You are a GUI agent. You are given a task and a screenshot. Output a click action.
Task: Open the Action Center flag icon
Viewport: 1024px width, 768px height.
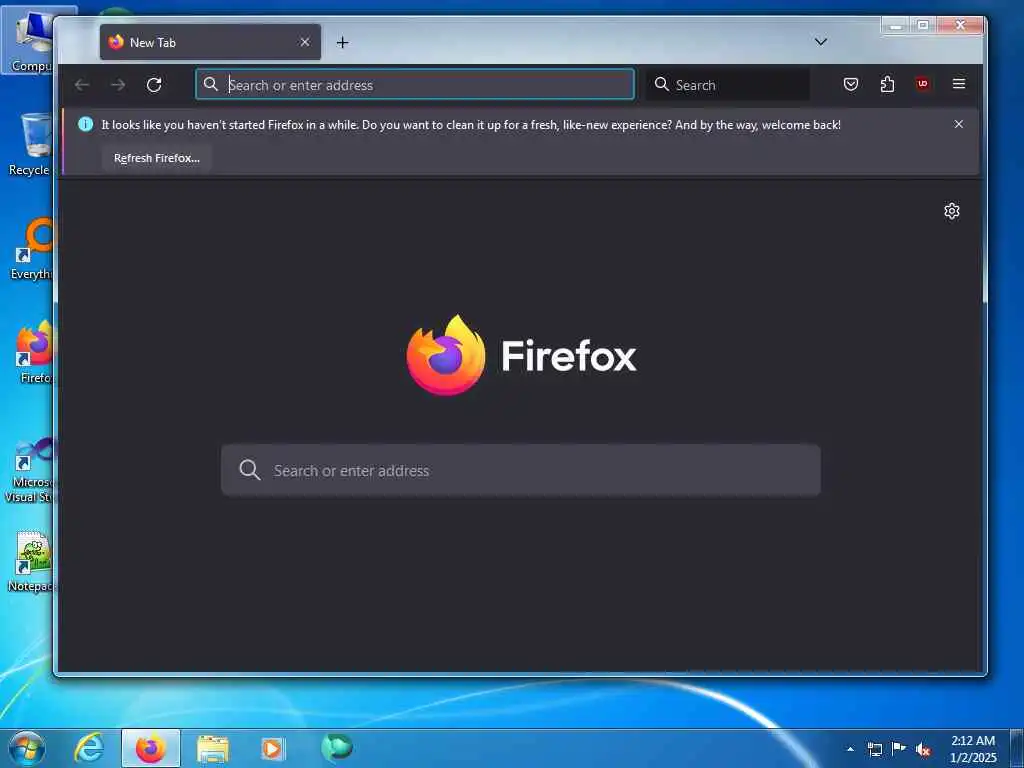pyautogui.click(x=899, y=748)
